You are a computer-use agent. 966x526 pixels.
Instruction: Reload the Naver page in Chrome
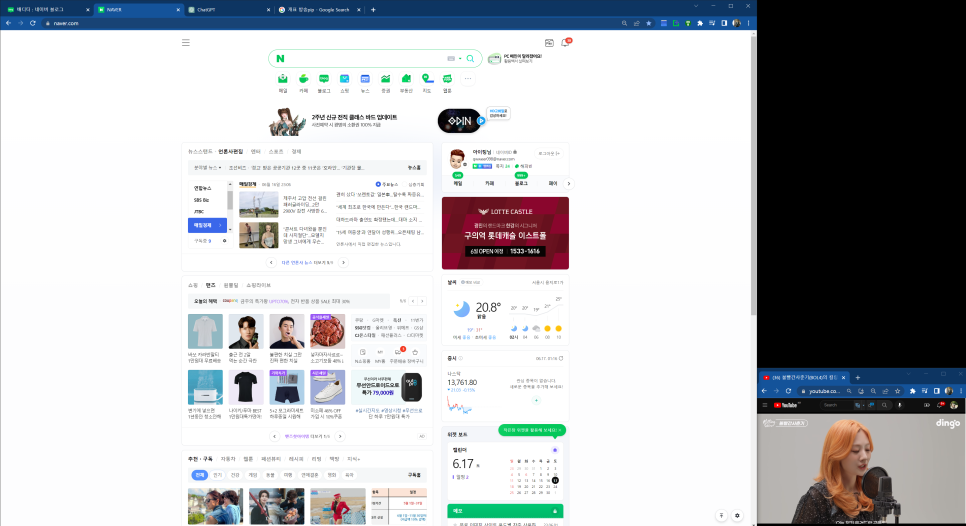click(33, 23)
